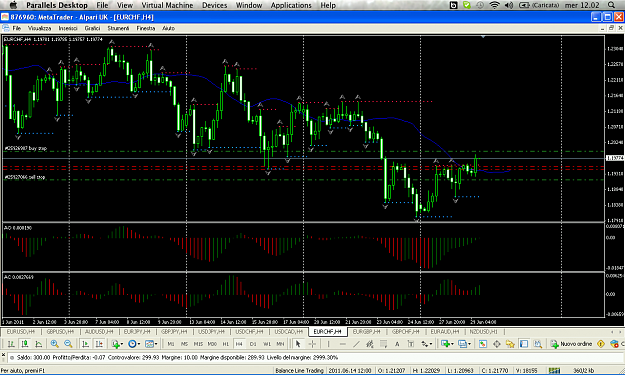The width and height of the screenshot is (625, 375).
Task: Click Expert Advisors icon after MetaEditor
Action: pos(615,344)
